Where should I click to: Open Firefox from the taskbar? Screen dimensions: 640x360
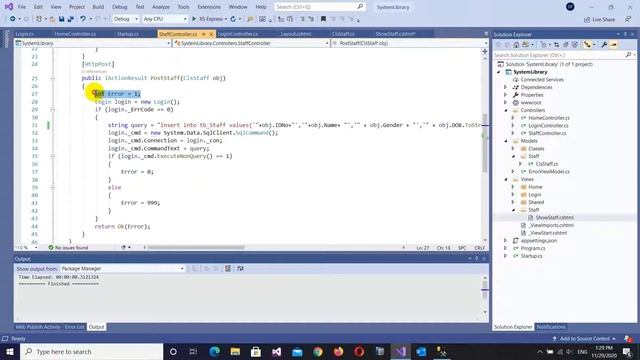tap(338, 351)
